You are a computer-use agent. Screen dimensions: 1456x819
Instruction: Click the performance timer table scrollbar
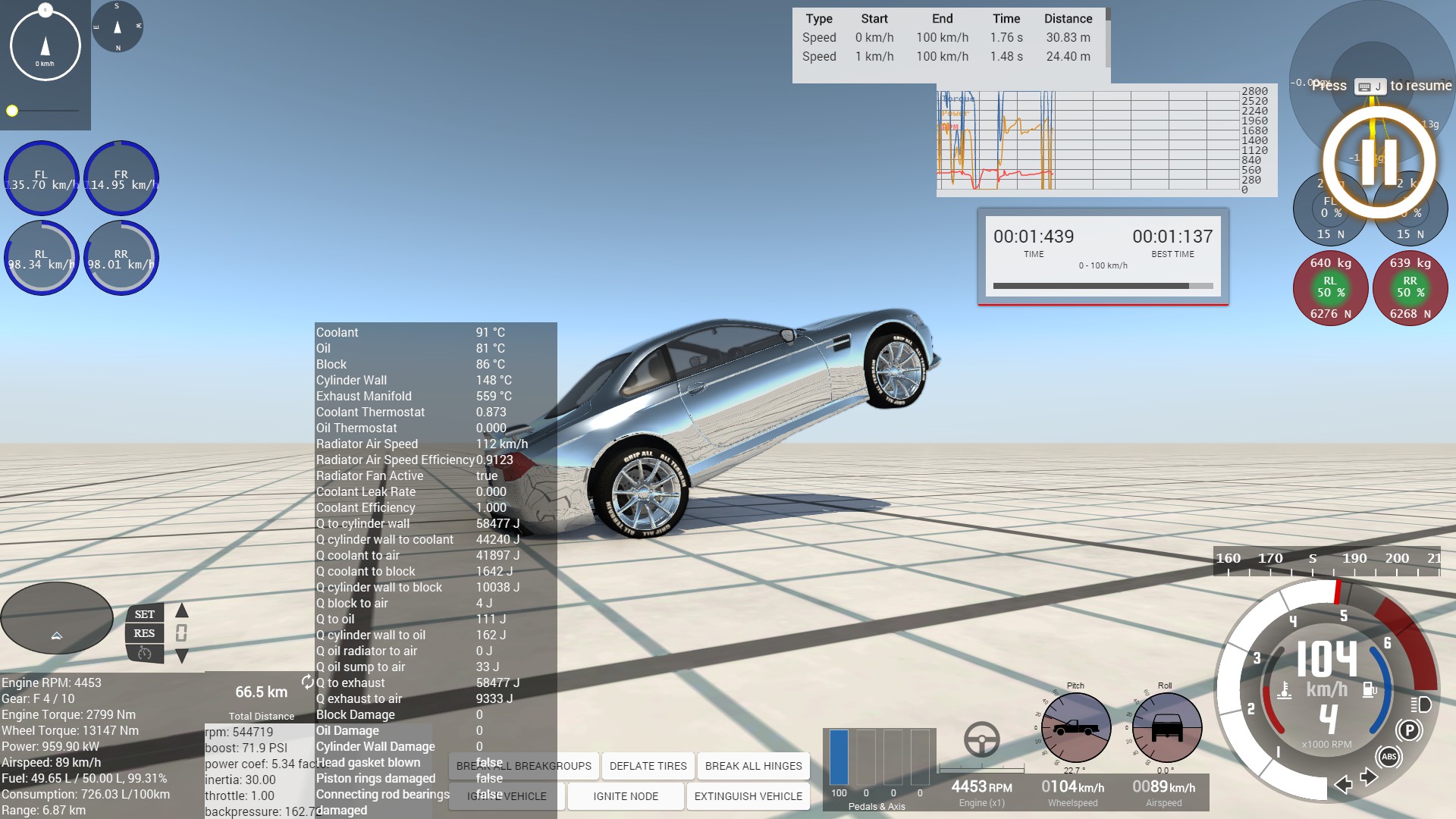pyautogui.click(x=1108, y=38)
